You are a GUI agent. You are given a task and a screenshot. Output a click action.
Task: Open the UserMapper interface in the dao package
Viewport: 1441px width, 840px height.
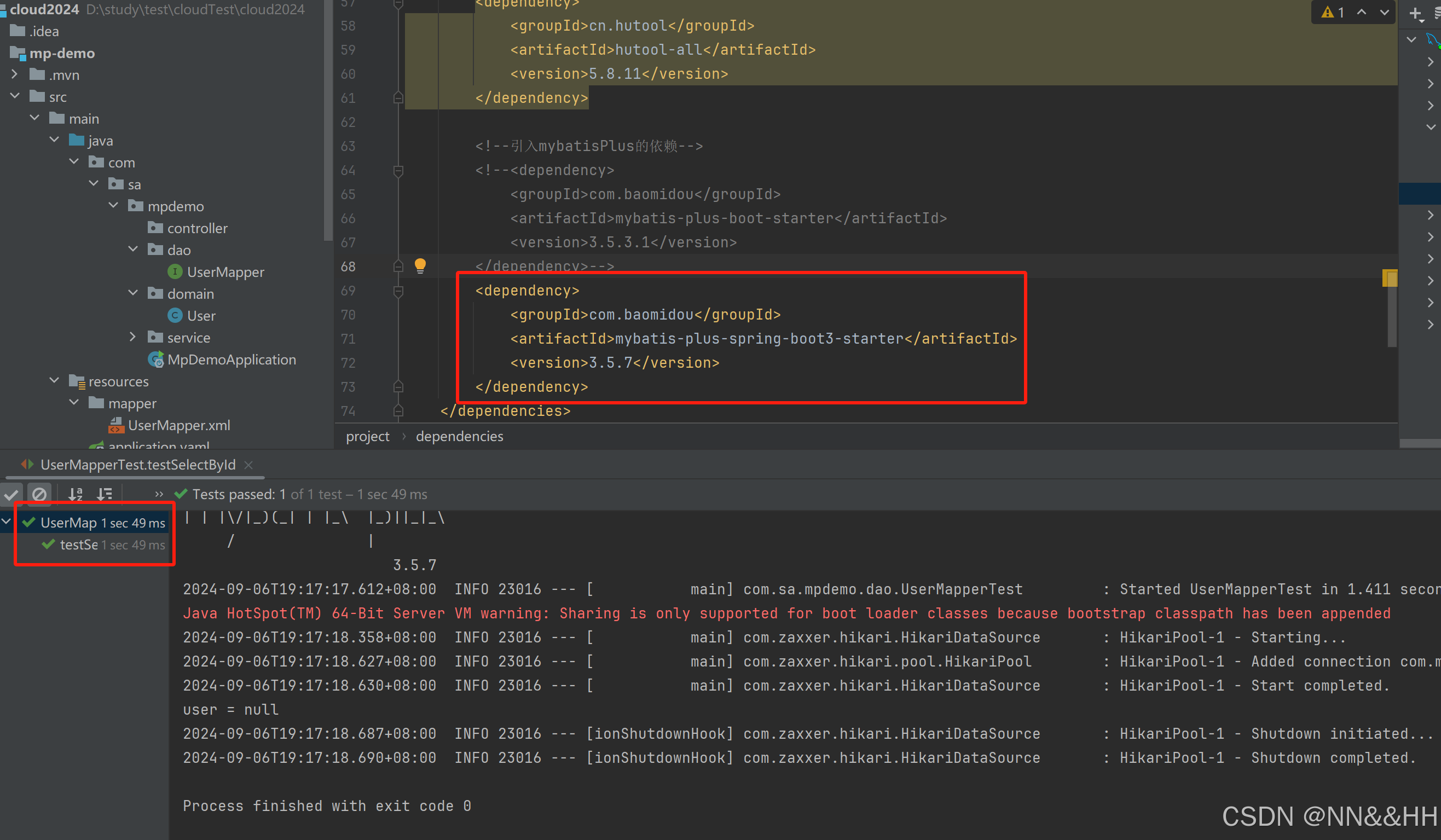point(226,271)
